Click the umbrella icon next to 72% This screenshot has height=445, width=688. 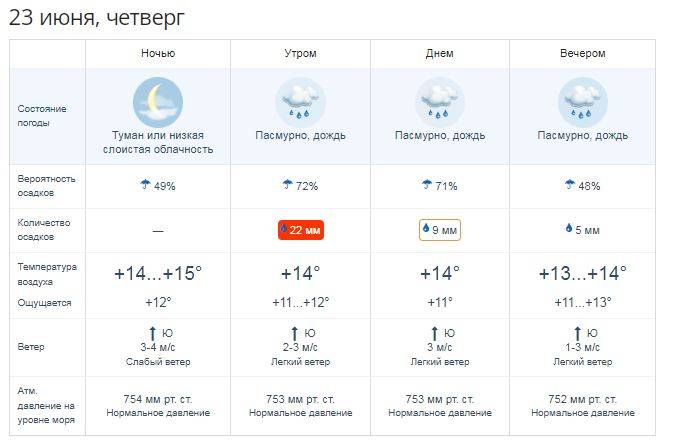[287, 184]
